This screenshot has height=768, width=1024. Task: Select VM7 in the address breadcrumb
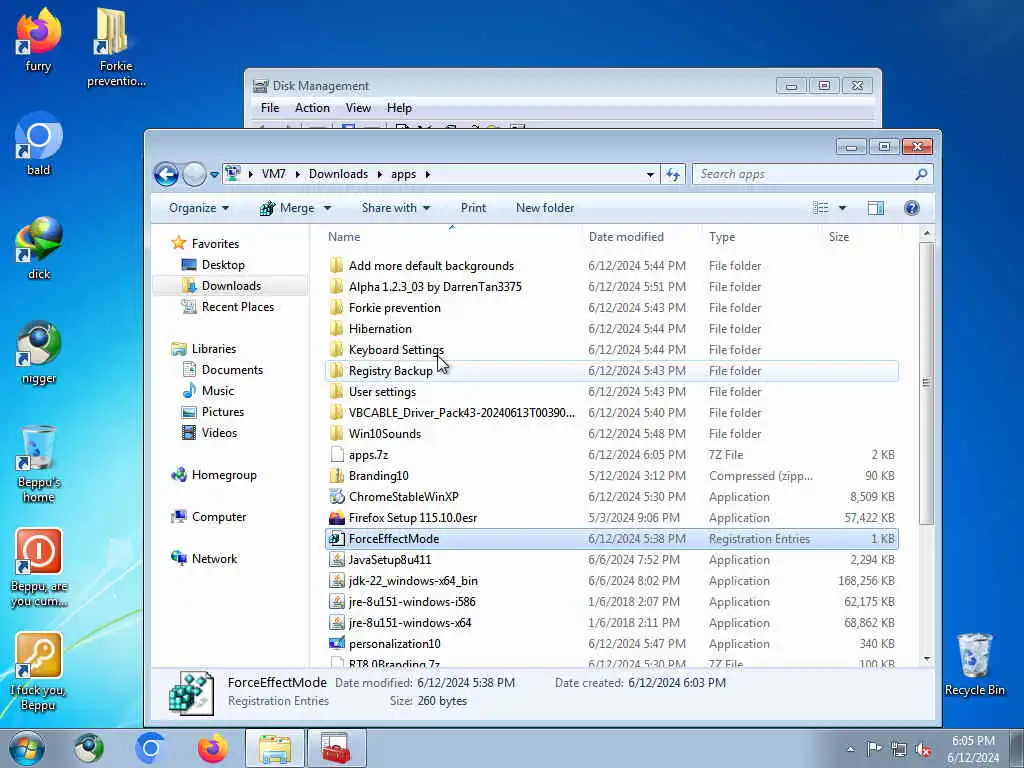click(274, 174)
